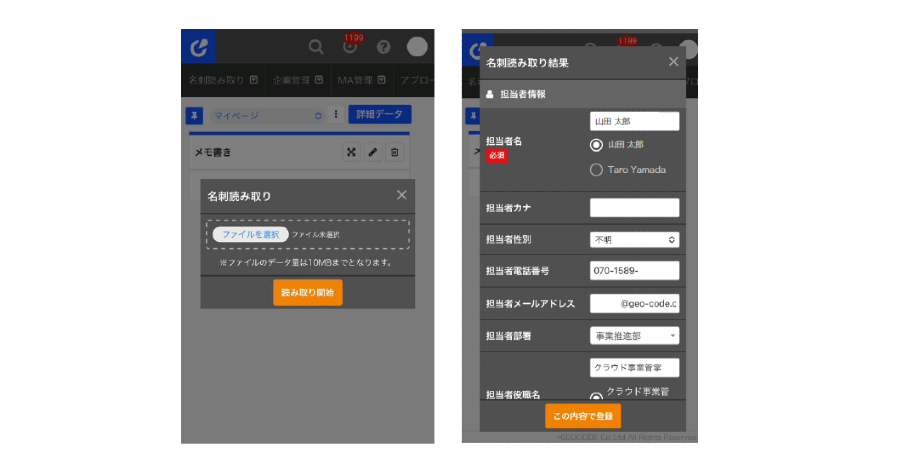Viewport: 900px width, 471px height.
Task: Click the 担当者メールアドレス input field
Action: click(634, 303)
